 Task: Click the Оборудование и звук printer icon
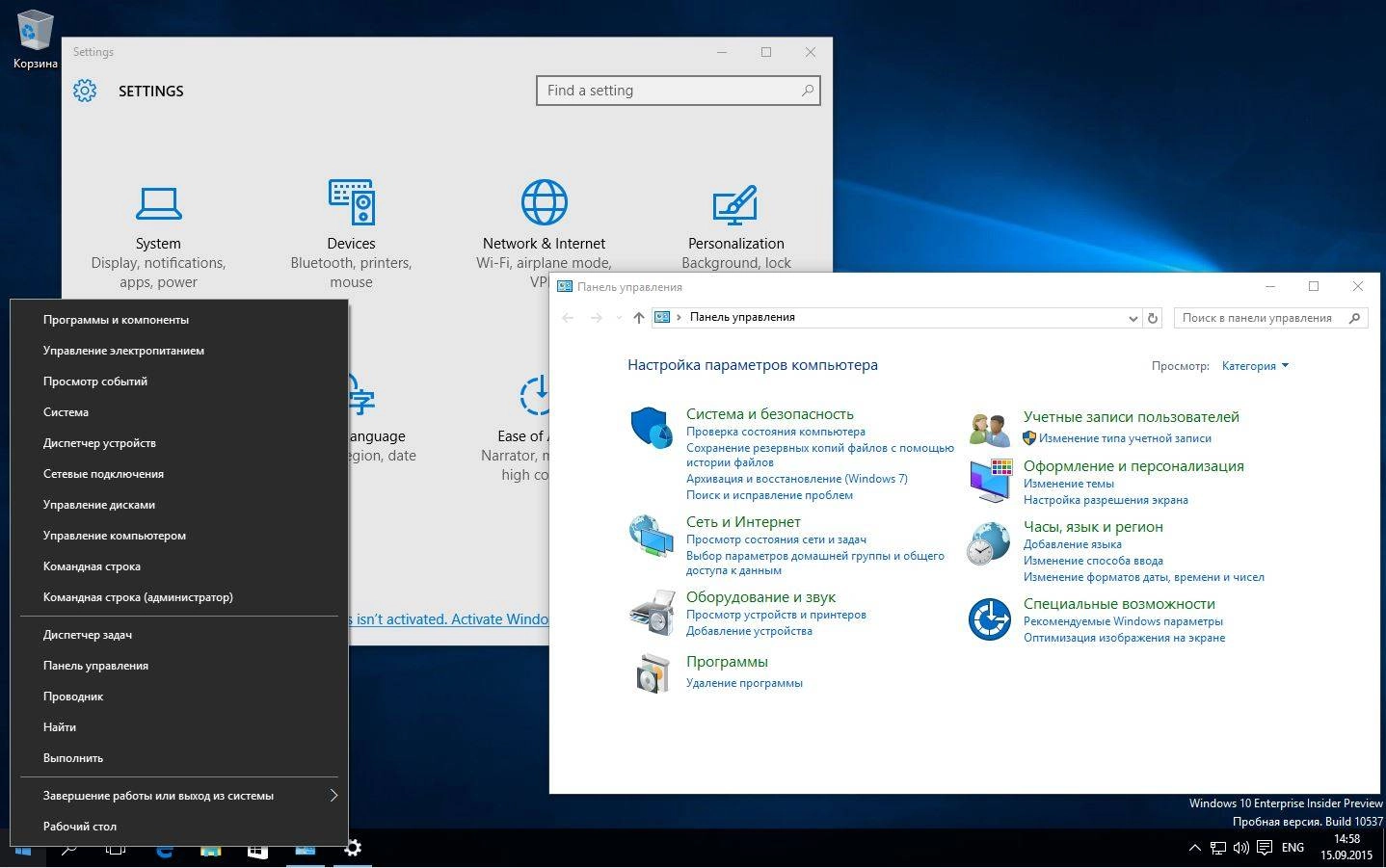pos(652,612)
